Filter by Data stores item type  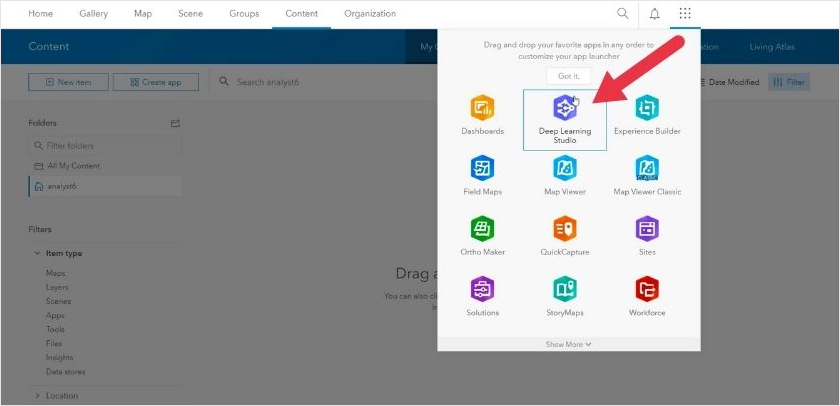[x=65, y=372]
